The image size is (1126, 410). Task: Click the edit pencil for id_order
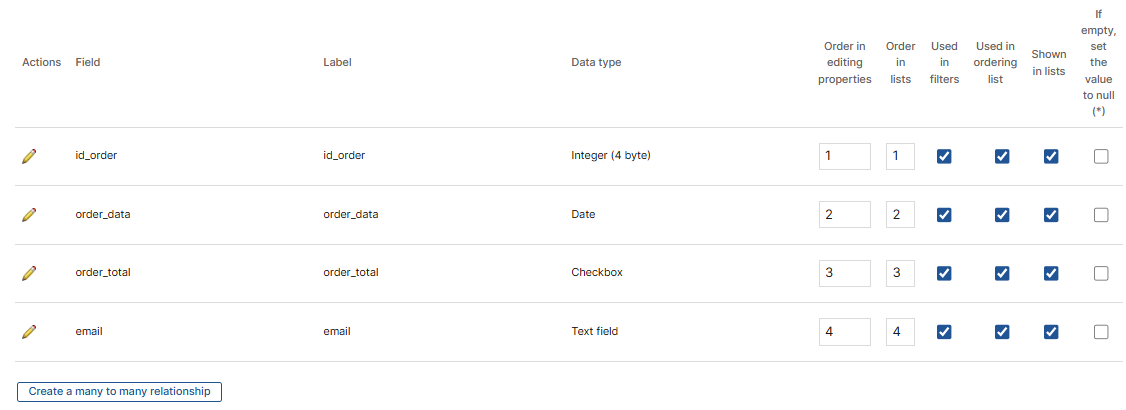29,156
